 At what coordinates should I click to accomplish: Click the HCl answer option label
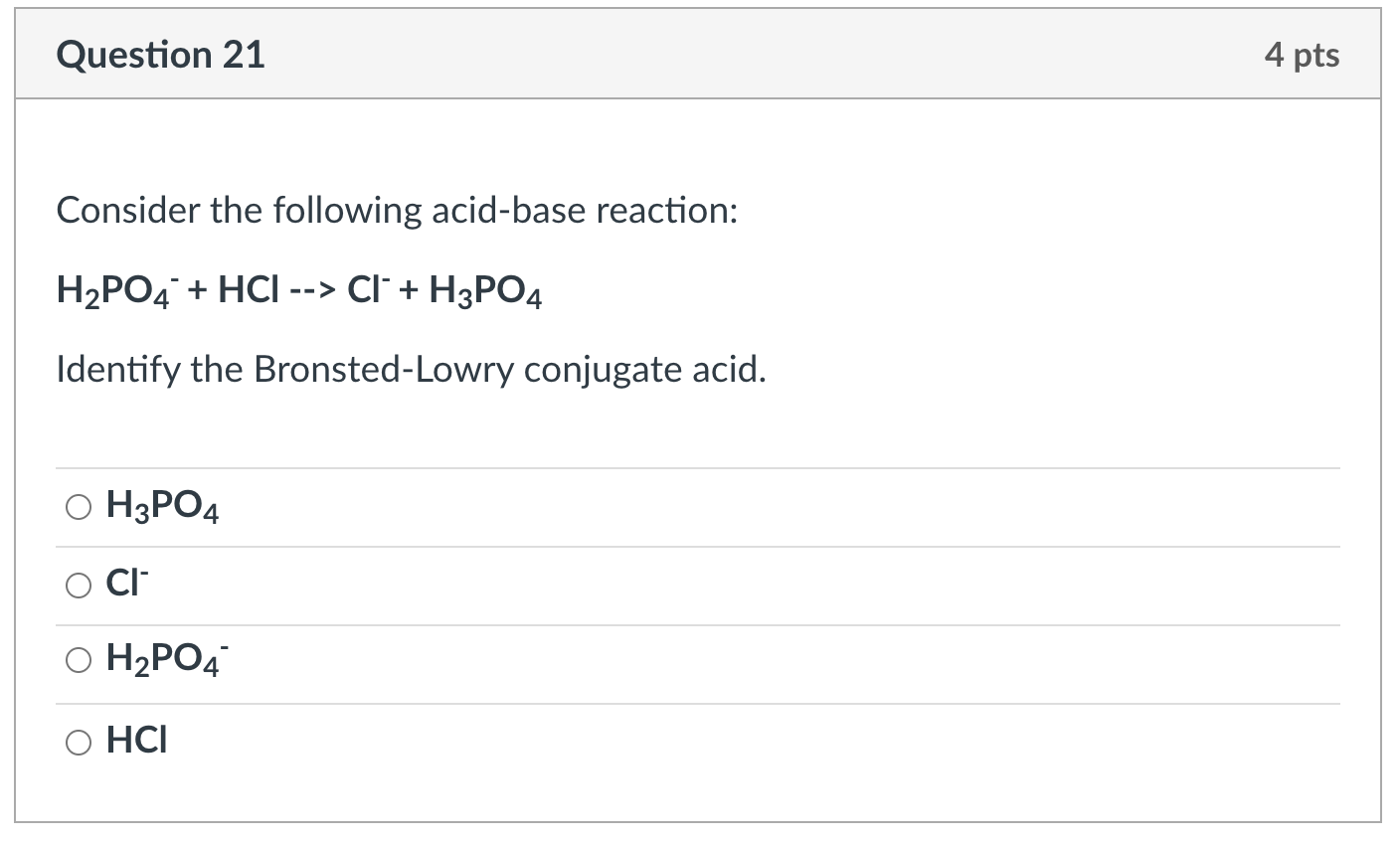coord(137,741)
